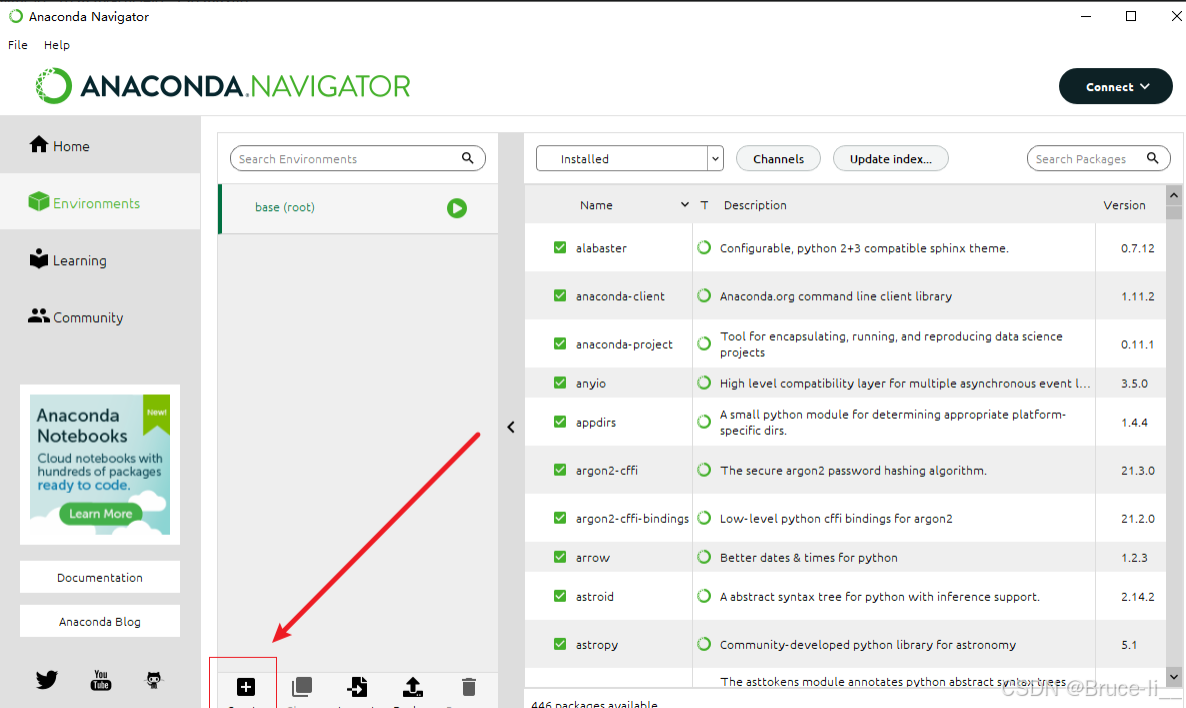The width and height of the screenshot is (1186, 708).
Task: Go to the Environments tab
Action: [x=100, y=202]
